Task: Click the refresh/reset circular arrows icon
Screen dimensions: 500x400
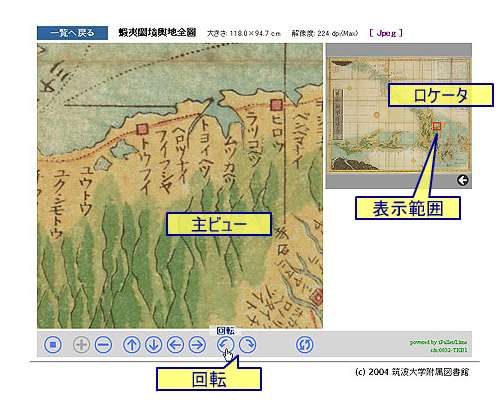Action: pyautogui.click(x=305, y=345)
